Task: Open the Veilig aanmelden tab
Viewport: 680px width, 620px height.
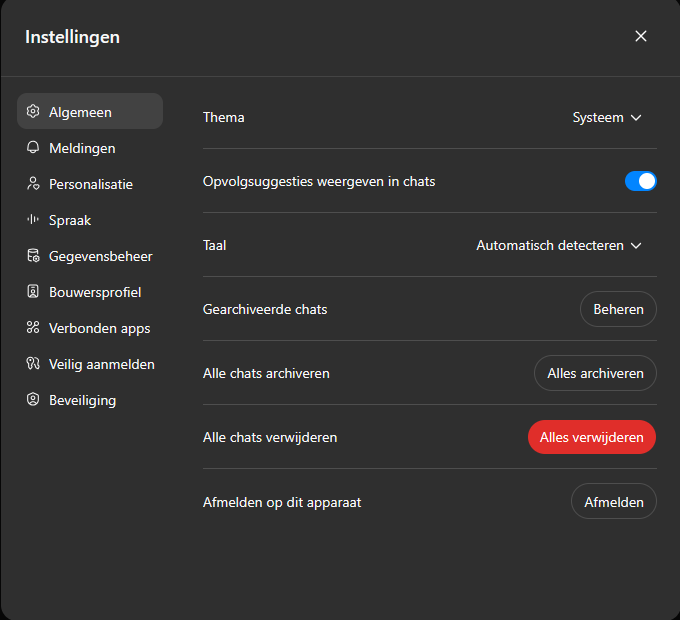Action: pyautogui.click(x=90, y=364)
